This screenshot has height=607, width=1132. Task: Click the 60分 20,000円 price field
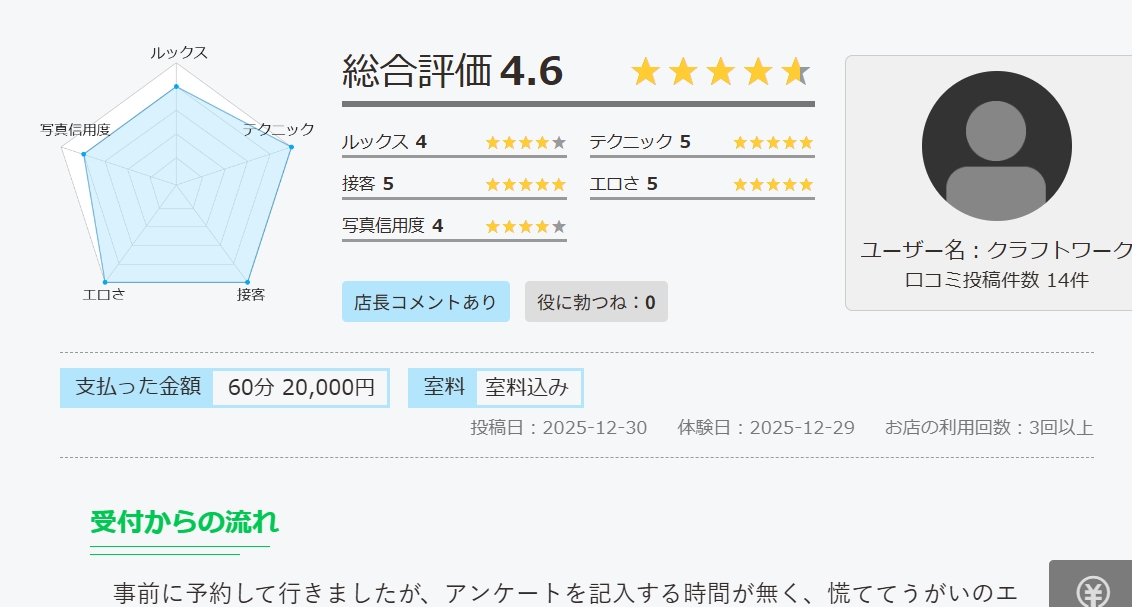click(300, 387)
